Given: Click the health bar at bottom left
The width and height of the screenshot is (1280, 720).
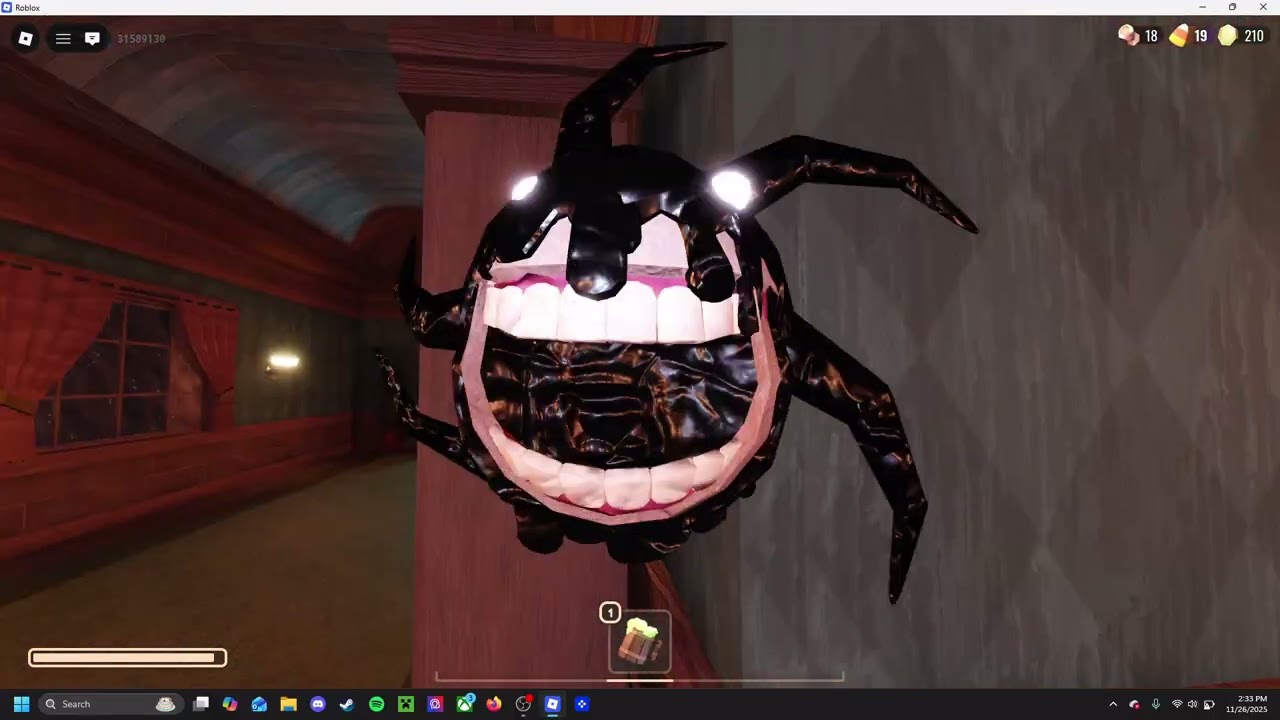Looking at the screenshot, I should (x=128, y=657).
